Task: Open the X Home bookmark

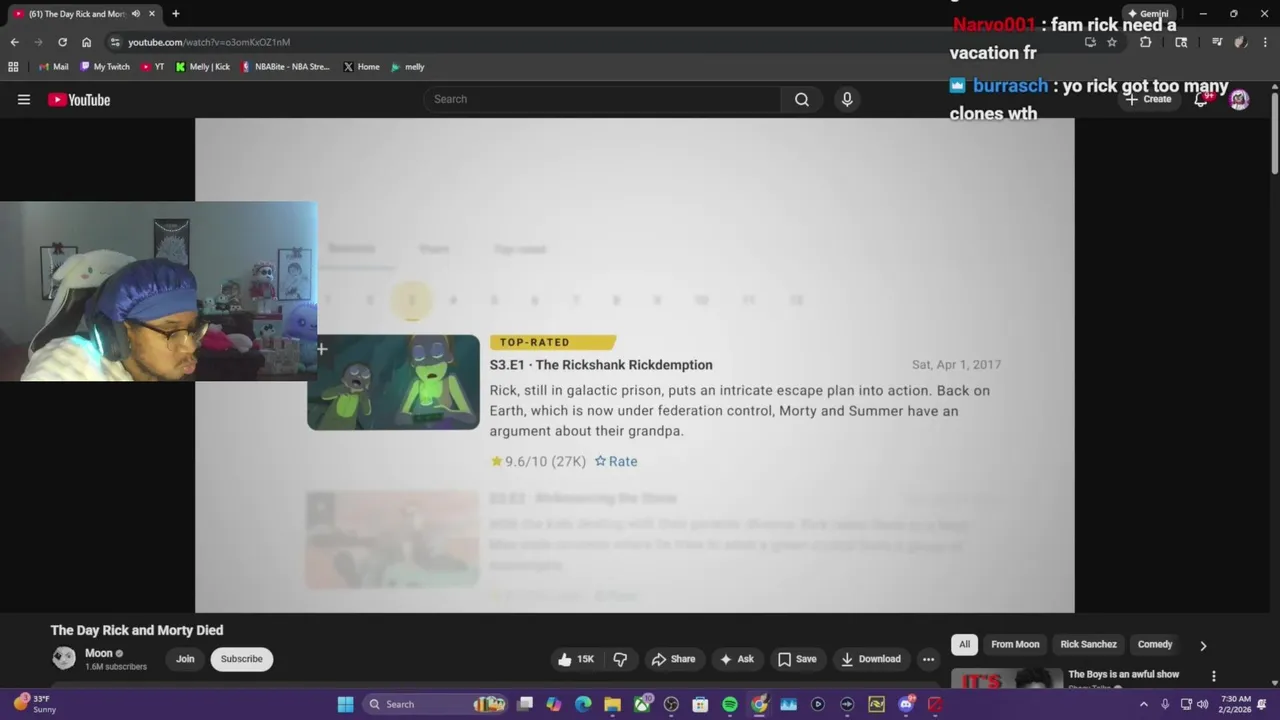Action: point(361,67)
